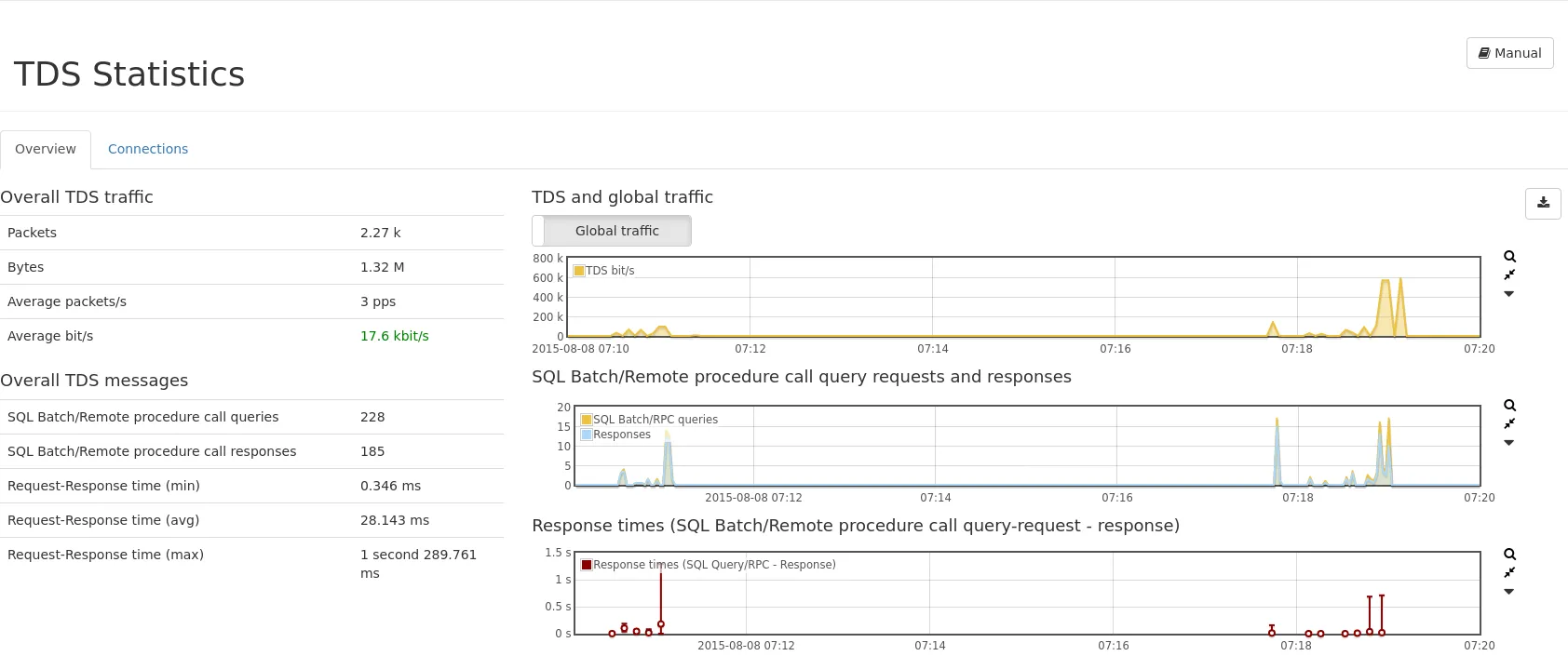Image resolution: width=1568 pixels, height=656 pixels.
Task: Click magnifier zoom icon for TDS traffic chart
Action: (x=1509, y=257)
